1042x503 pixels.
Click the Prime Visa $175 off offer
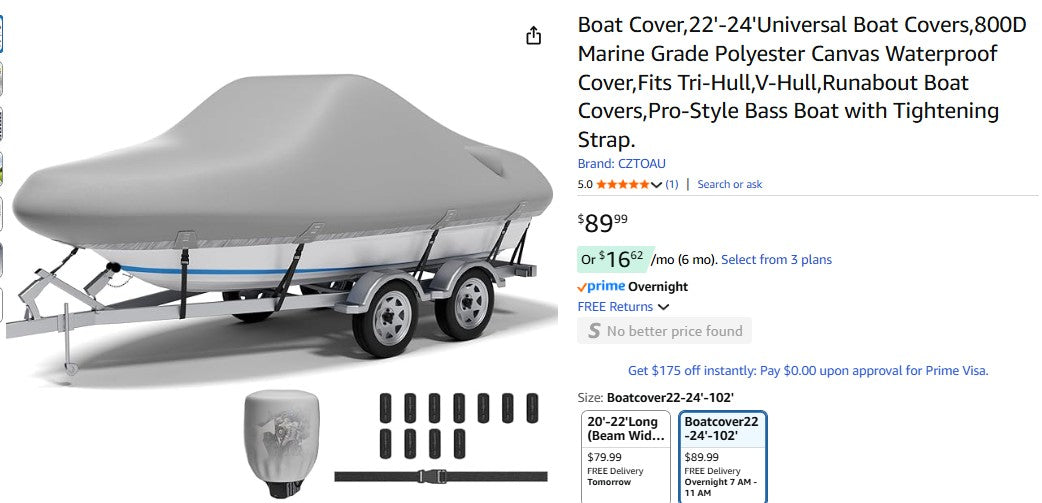(x=807, y=371)
